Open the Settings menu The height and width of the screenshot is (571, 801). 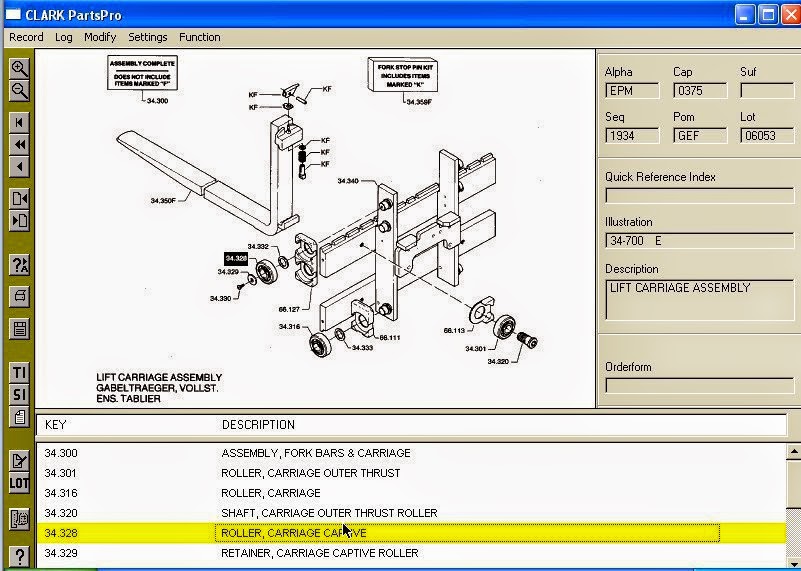tap(148, 37)
